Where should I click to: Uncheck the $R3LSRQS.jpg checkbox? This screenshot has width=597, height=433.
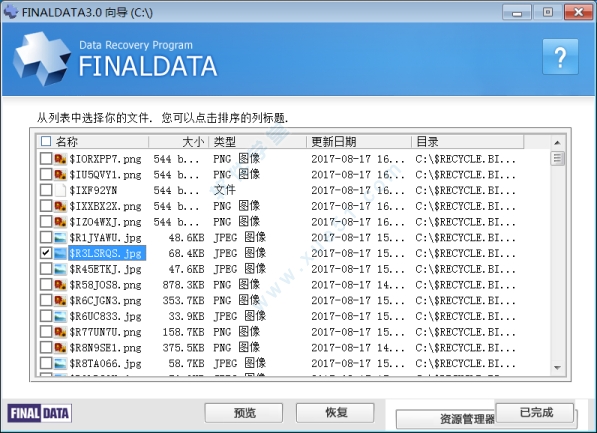pyautogui.click(x=46, y=252)
